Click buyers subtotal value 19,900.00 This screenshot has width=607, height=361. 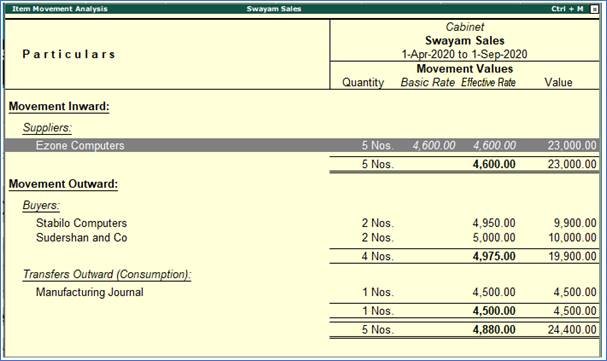click(572, 256)
